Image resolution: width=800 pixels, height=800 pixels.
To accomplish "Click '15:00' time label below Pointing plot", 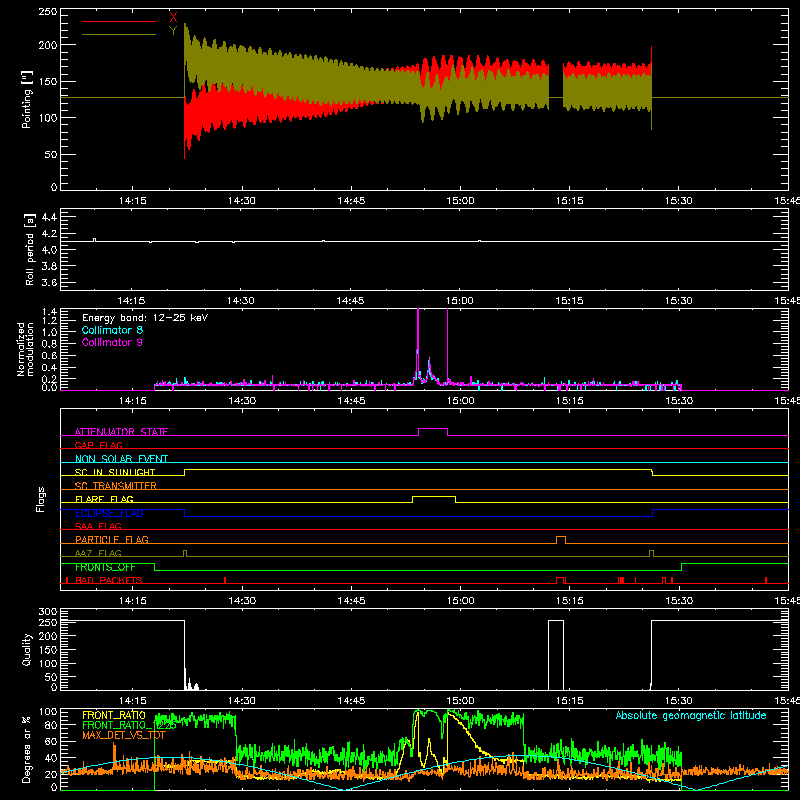I will pos(460,201).
